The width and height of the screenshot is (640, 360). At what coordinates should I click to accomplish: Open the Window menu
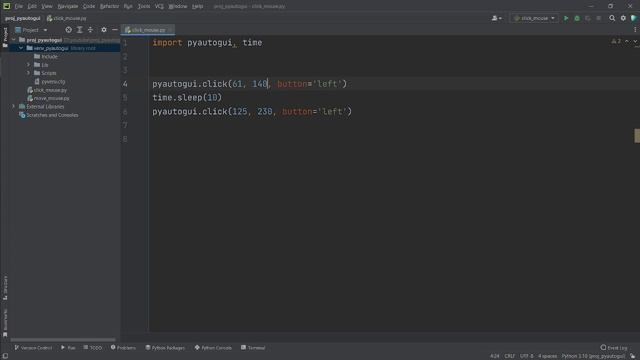[x=178, y=6]
